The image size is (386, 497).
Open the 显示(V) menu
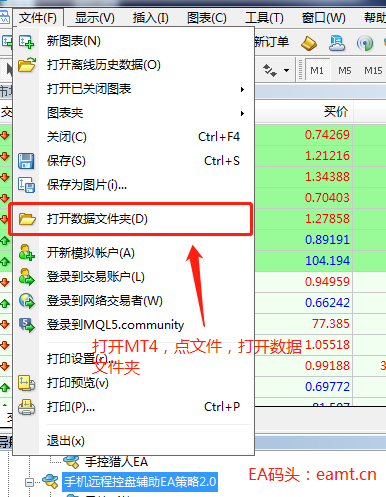coord(95,18)
